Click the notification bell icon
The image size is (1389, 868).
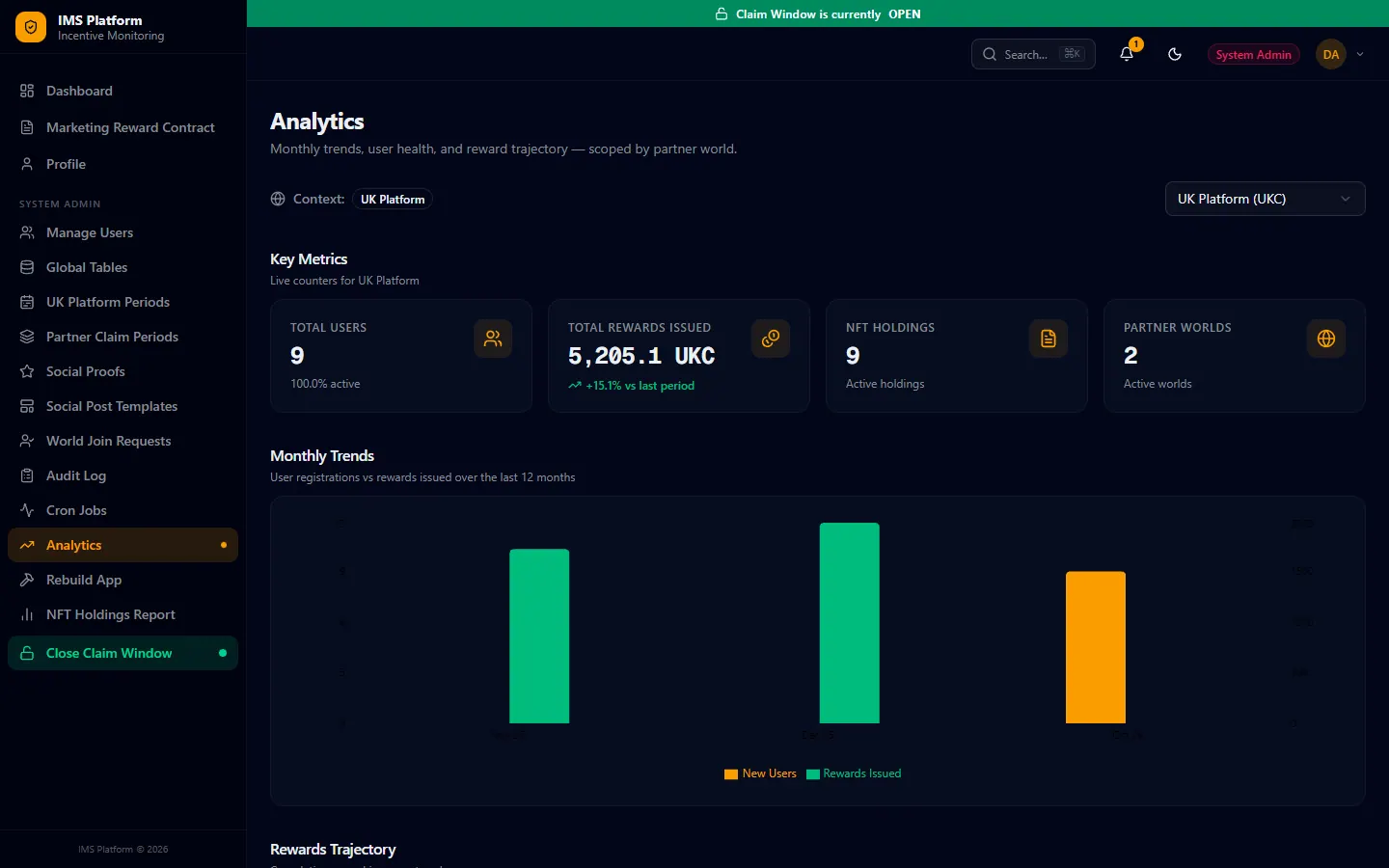[1127, 54]
